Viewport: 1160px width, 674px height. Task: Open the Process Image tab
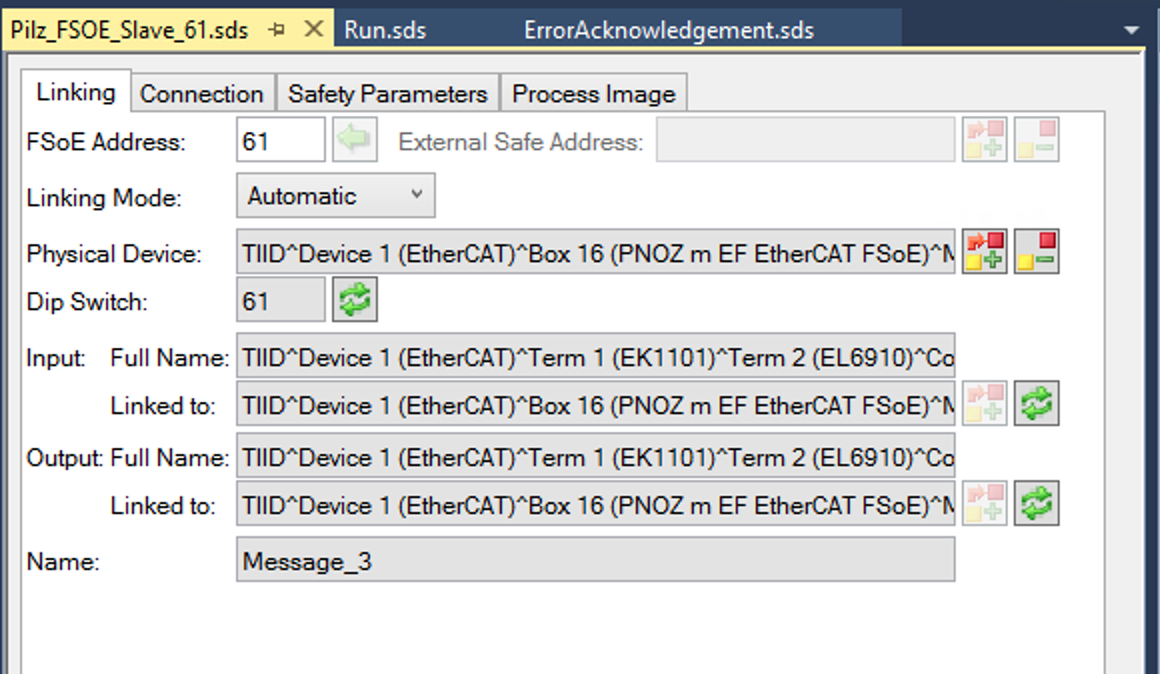[x=593, y=94]
